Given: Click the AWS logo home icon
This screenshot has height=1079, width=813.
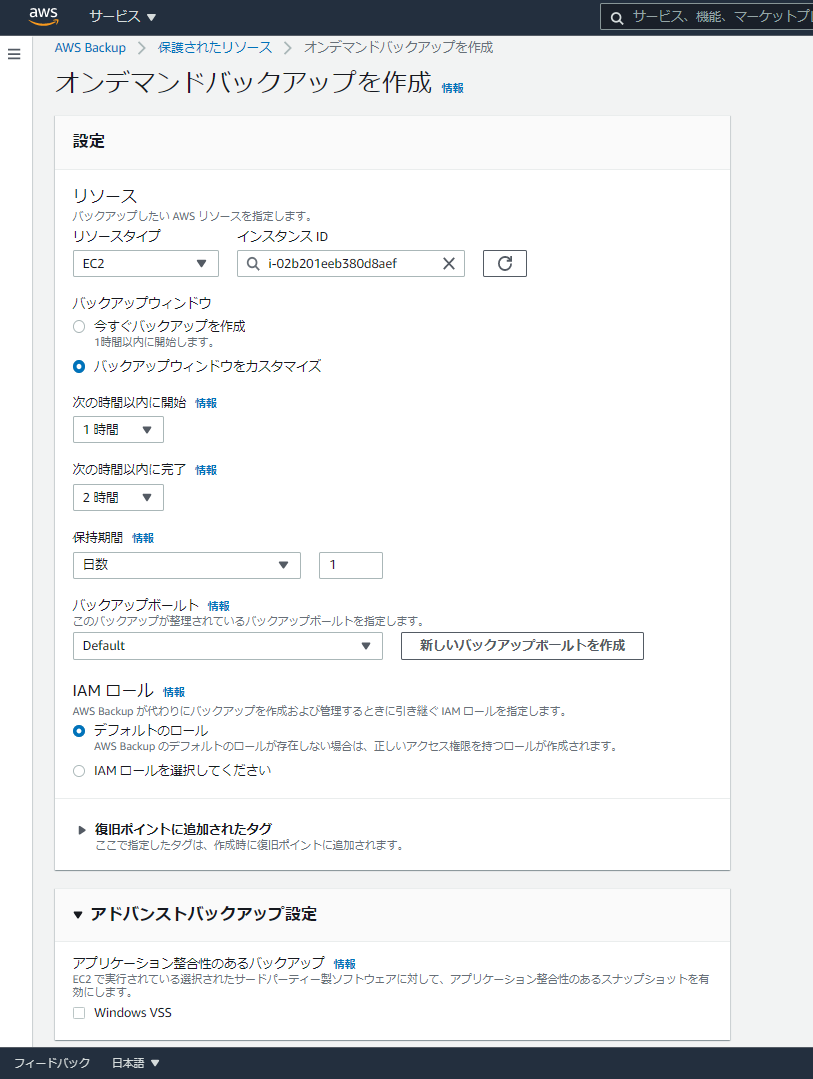Looking at the screenshot, I should 43,16.
